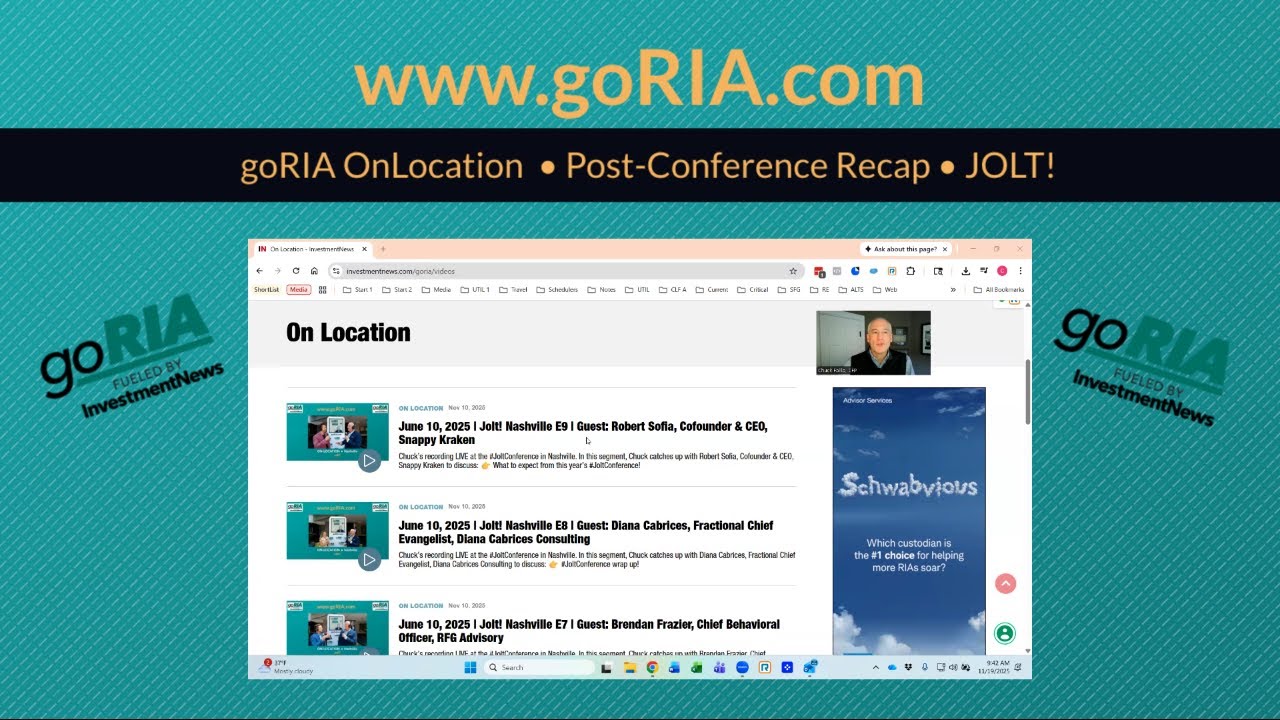Open the Start 1 bookmark folder
The width and height of the screenshot is (1280, 720).
click(357, 290)
